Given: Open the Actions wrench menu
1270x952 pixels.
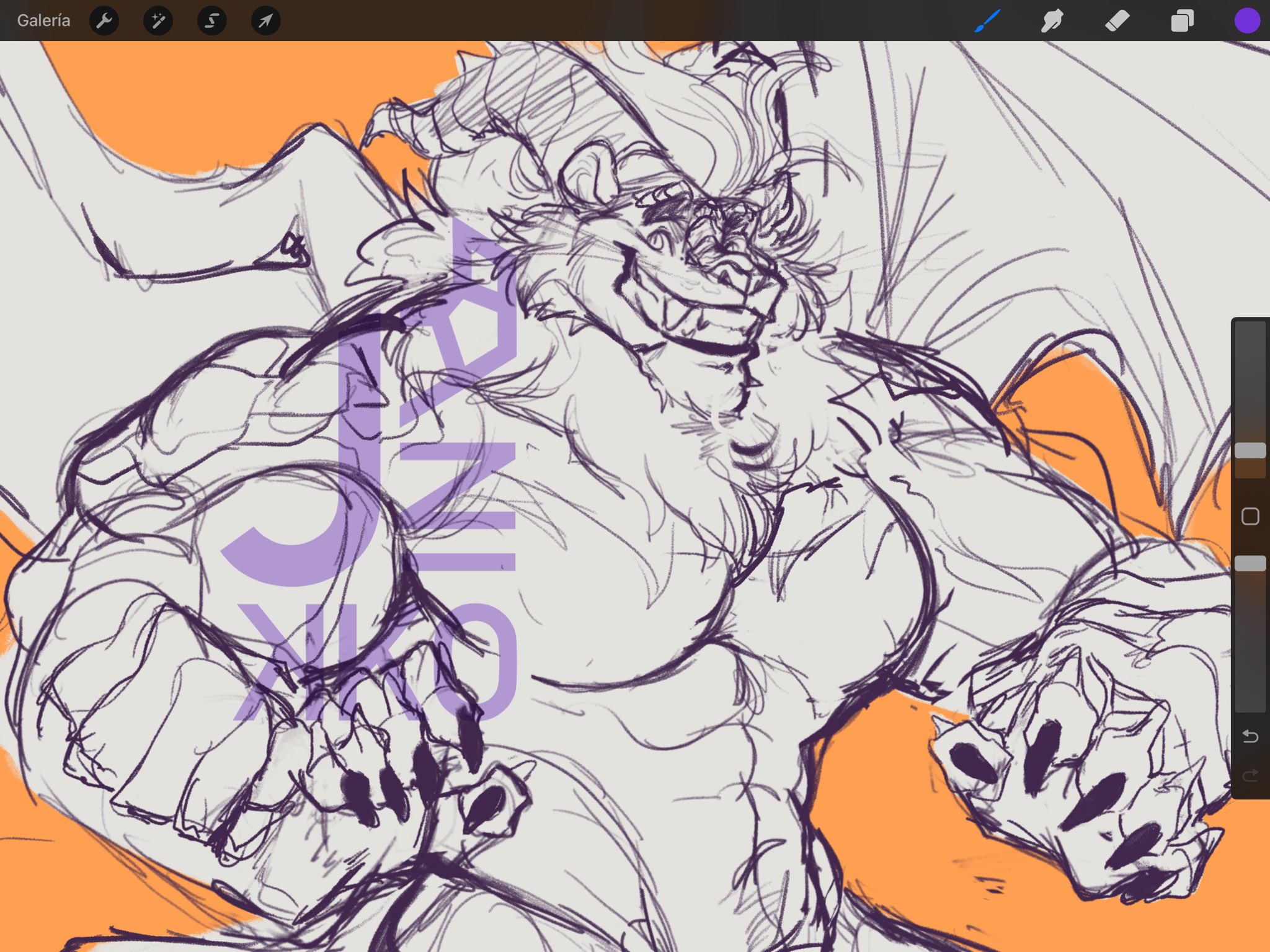Looking at the screenshot, I should [x=104, y=21].
